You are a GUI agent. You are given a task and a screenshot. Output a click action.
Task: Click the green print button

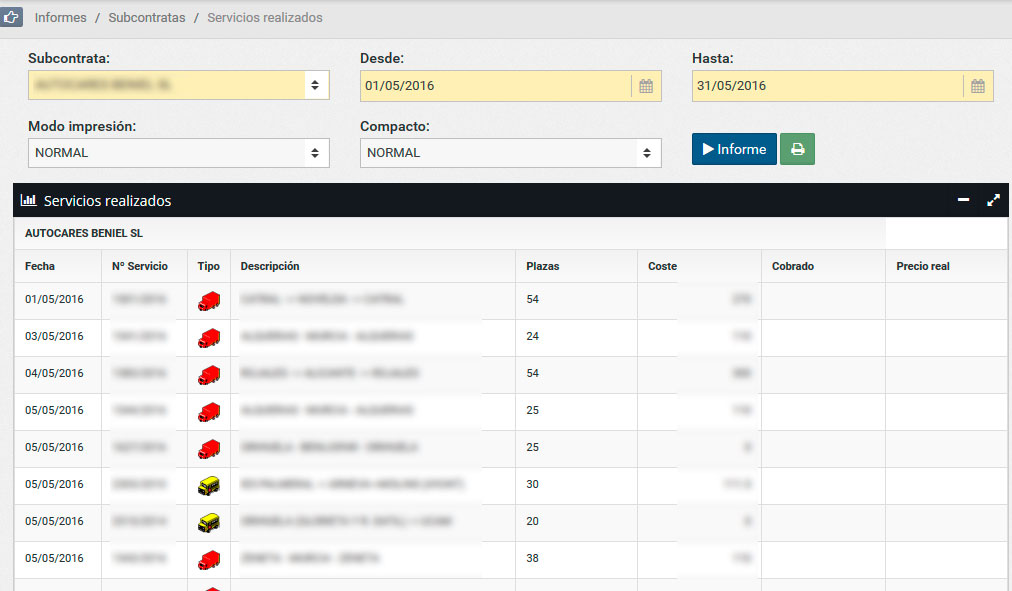click(797, 149)
